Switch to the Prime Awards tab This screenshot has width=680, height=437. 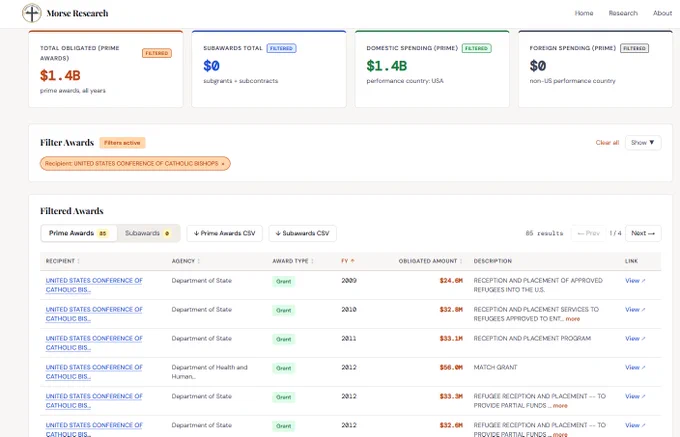[x=78, y=233]
